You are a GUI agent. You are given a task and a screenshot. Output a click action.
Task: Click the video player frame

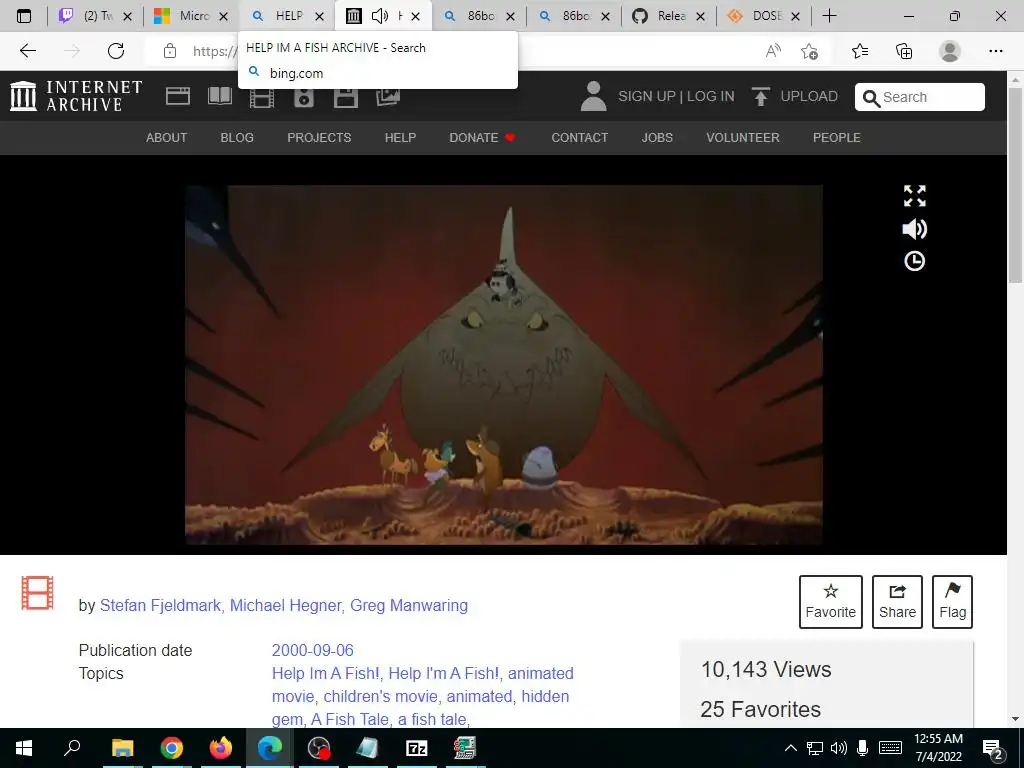[504, 364]
